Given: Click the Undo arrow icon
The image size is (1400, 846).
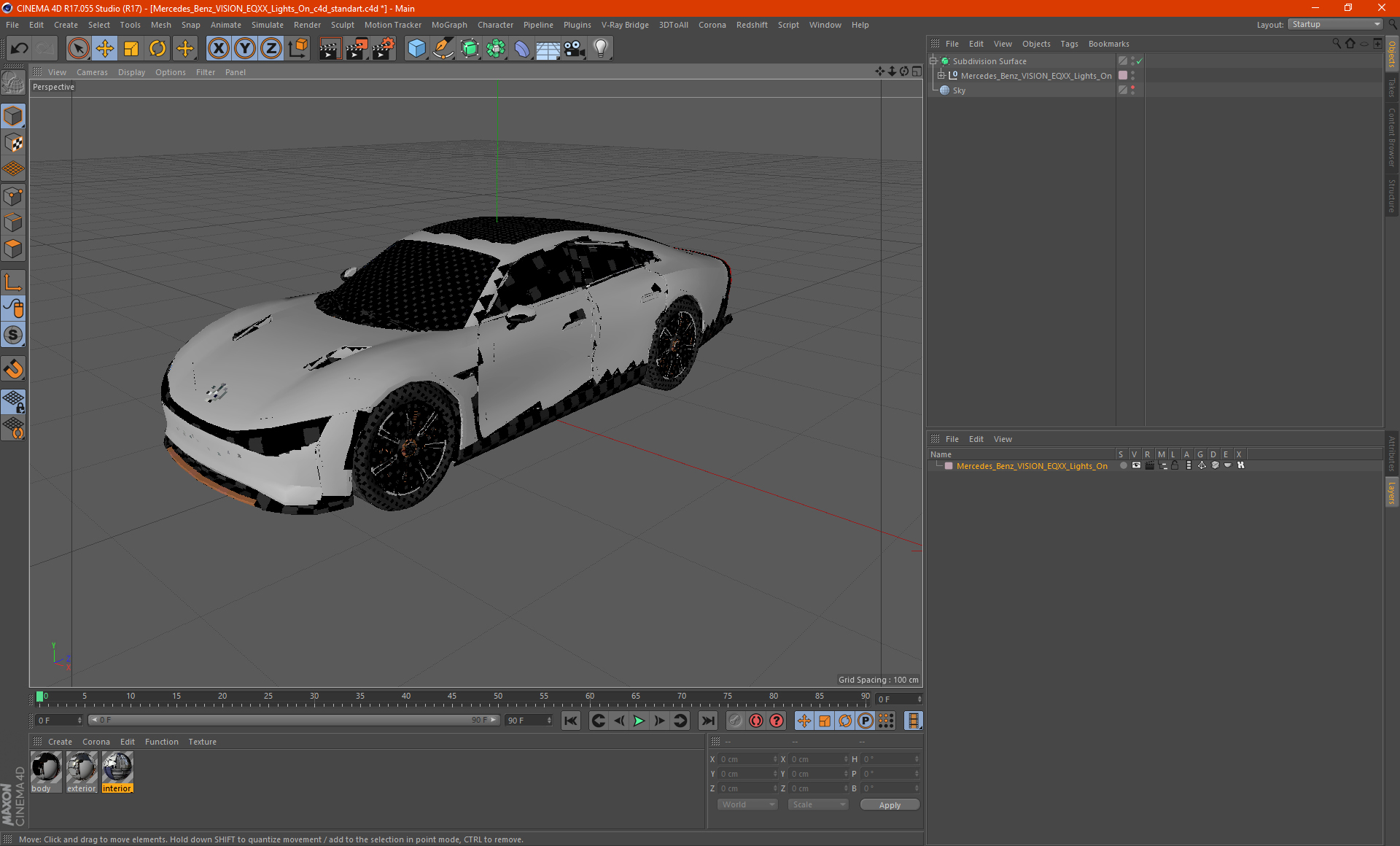Looking at the screenshot, I should pyautogui.click(x=20, y=49).
